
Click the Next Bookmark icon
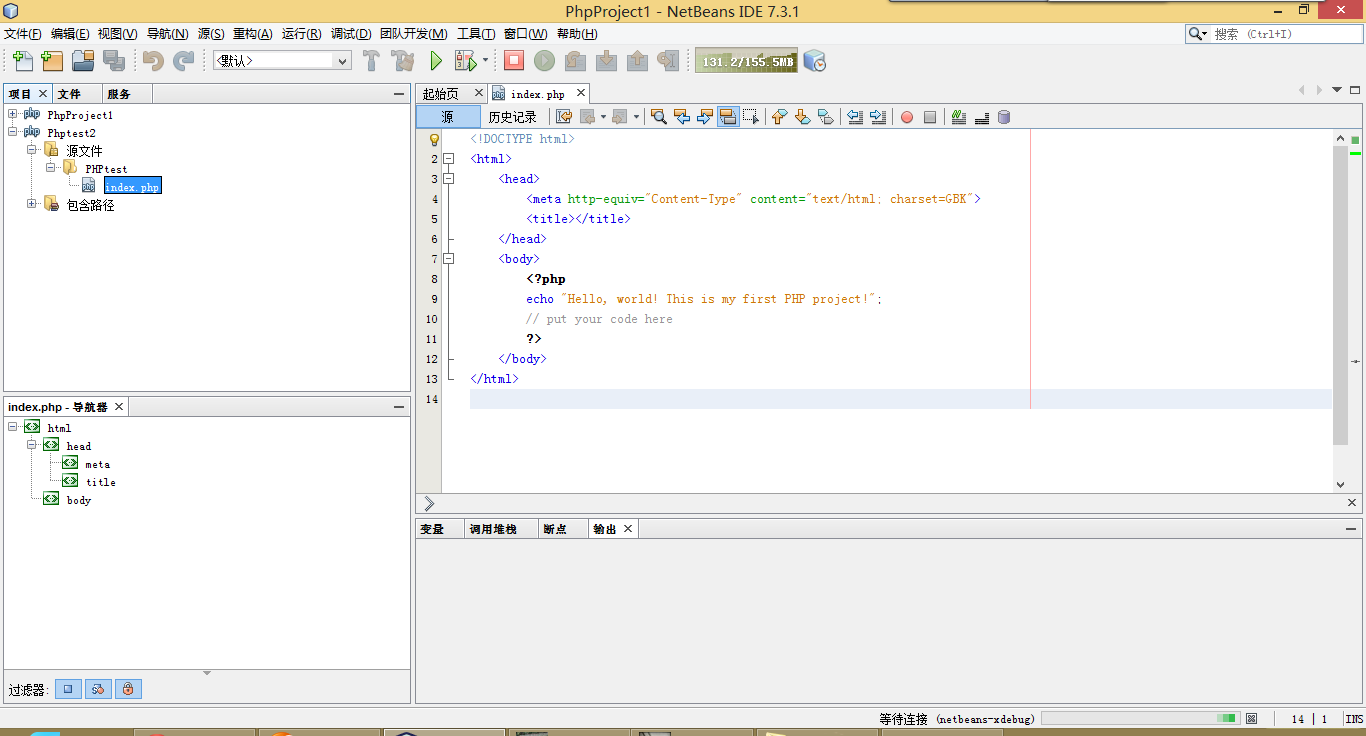802,117
